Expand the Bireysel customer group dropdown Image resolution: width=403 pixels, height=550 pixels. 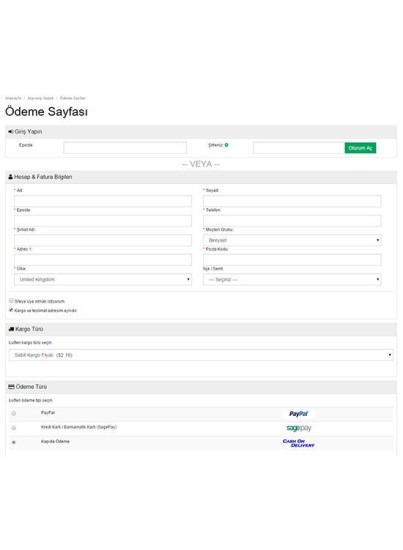[292, 240]
